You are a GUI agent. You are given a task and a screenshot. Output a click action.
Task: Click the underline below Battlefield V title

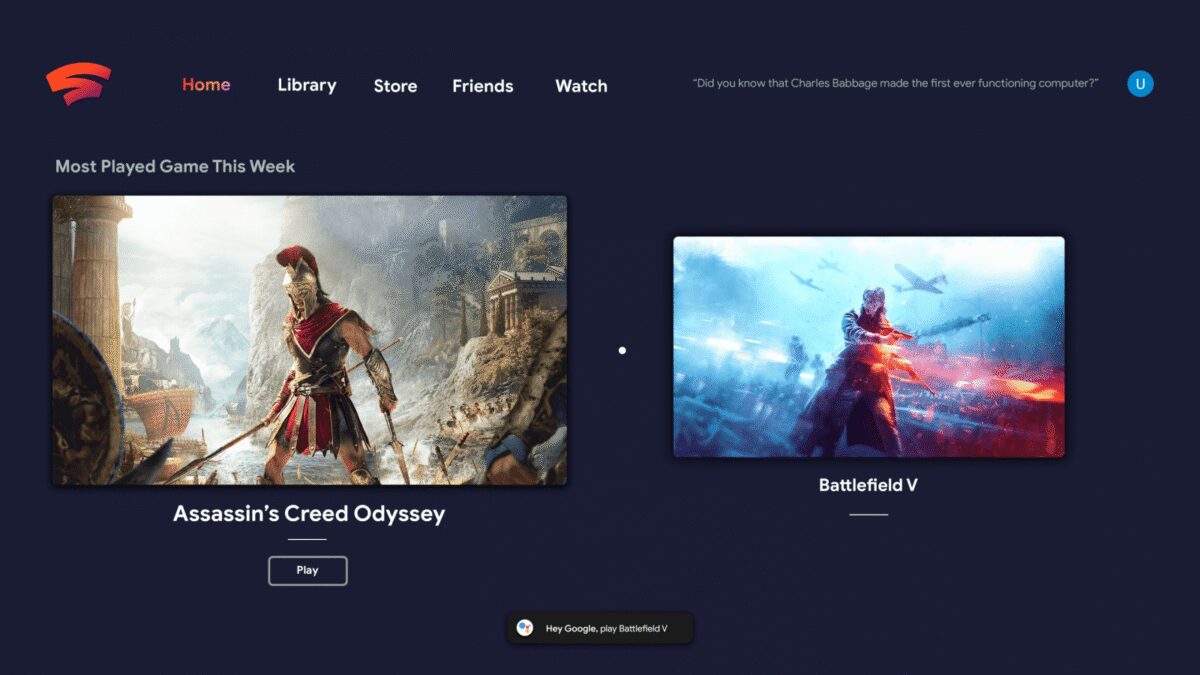tap(869, 514)
